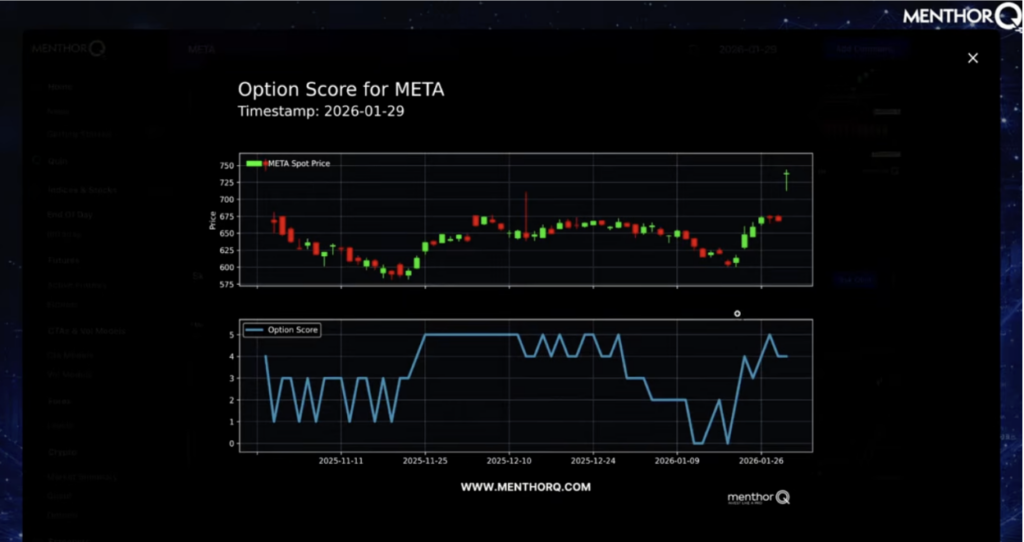Open End Of Day in the background sidebar
This screenshot has width=1024, height=542.
click(x=70, y=215)
